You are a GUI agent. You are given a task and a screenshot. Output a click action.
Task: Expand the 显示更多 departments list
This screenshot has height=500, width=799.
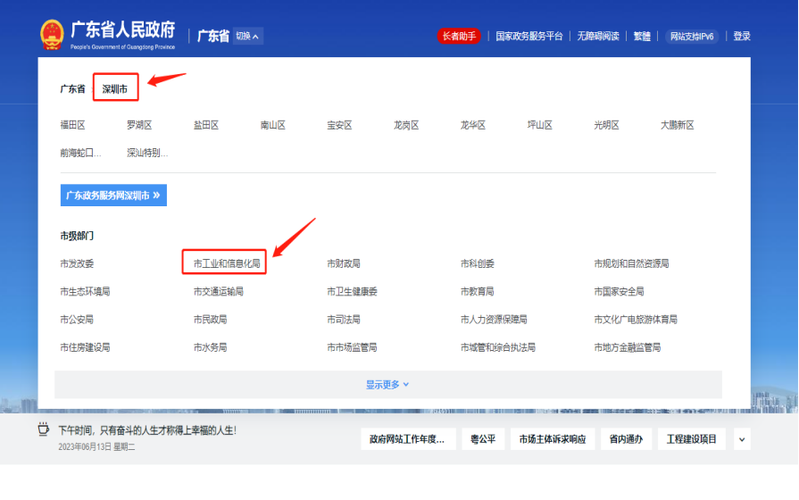coord(387,385)
